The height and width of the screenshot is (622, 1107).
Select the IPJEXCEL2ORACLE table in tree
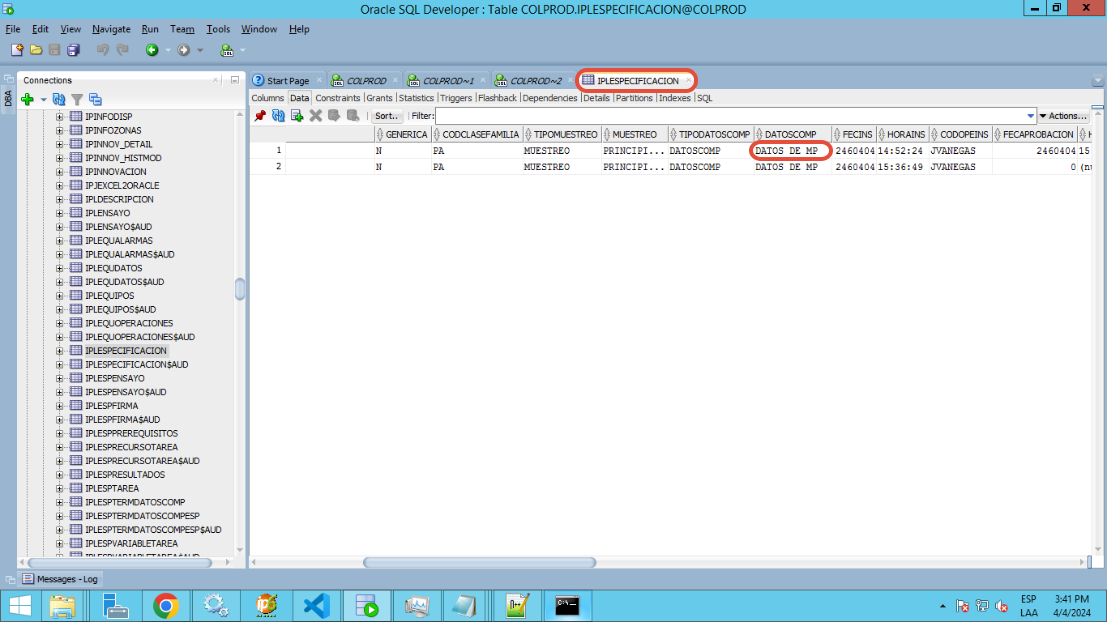point(122,186)
